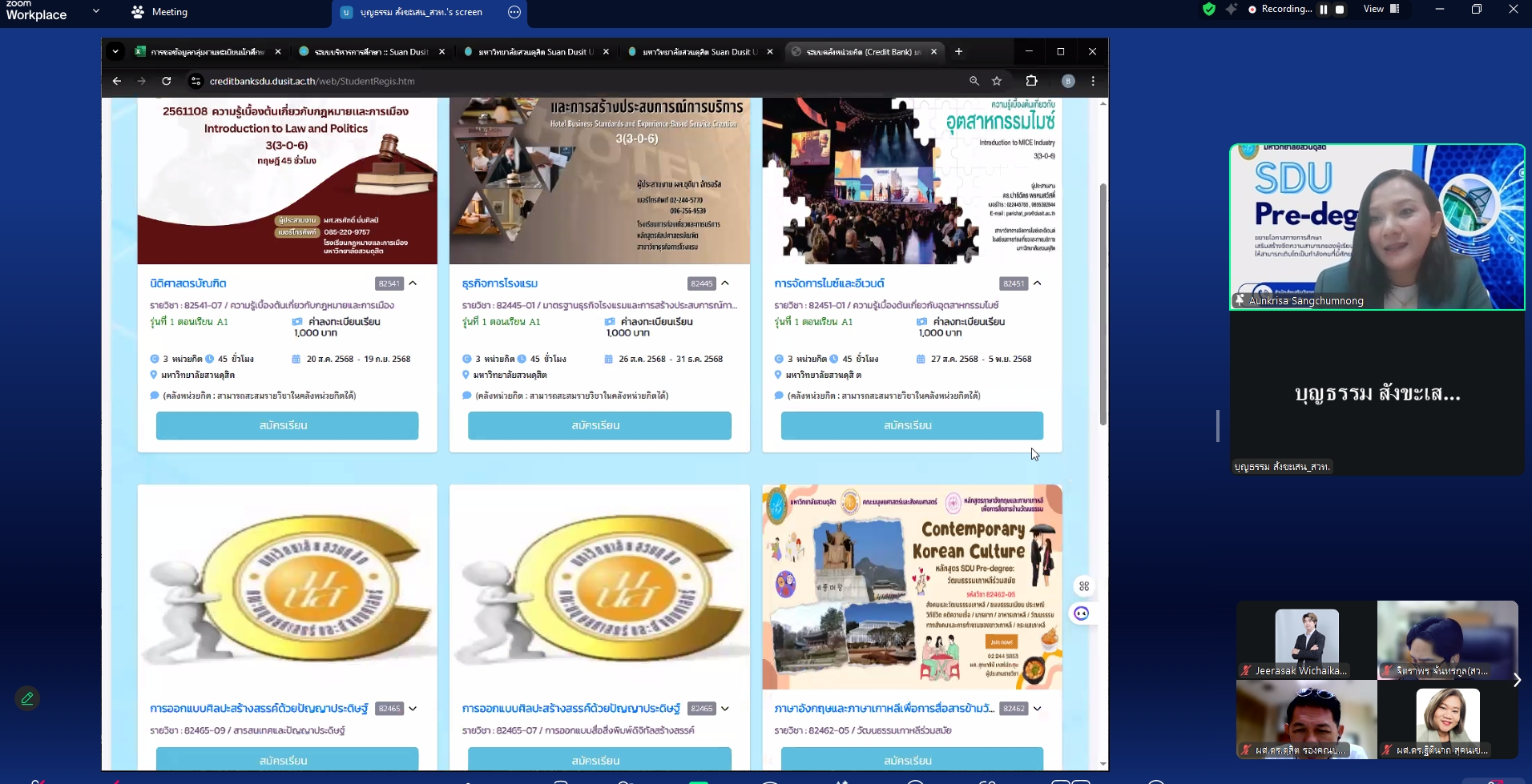Collapse the นิติศาสตรบัณฑิต course card details

pos(413,283)
